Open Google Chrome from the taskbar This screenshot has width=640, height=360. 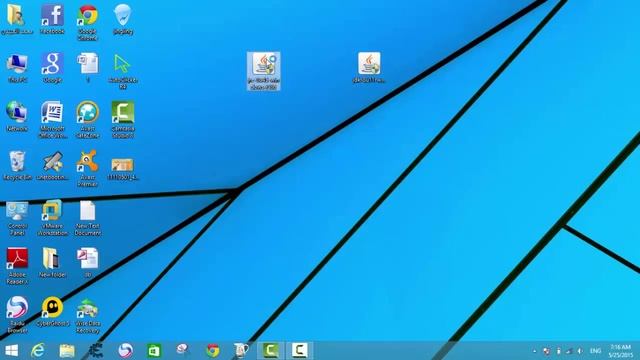click(x=213, y=350)
